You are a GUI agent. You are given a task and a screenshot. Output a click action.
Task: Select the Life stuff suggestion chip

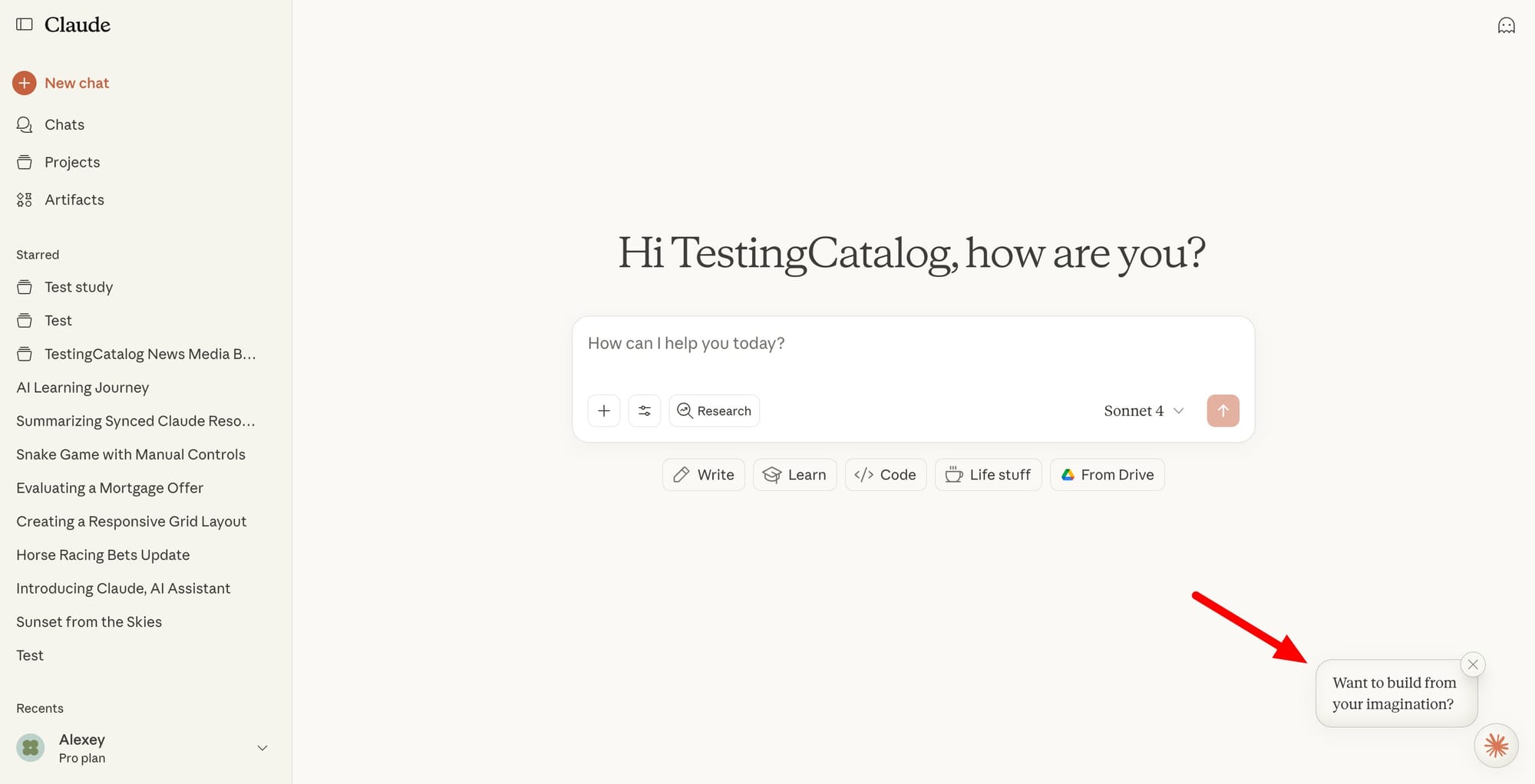point(988,475)
